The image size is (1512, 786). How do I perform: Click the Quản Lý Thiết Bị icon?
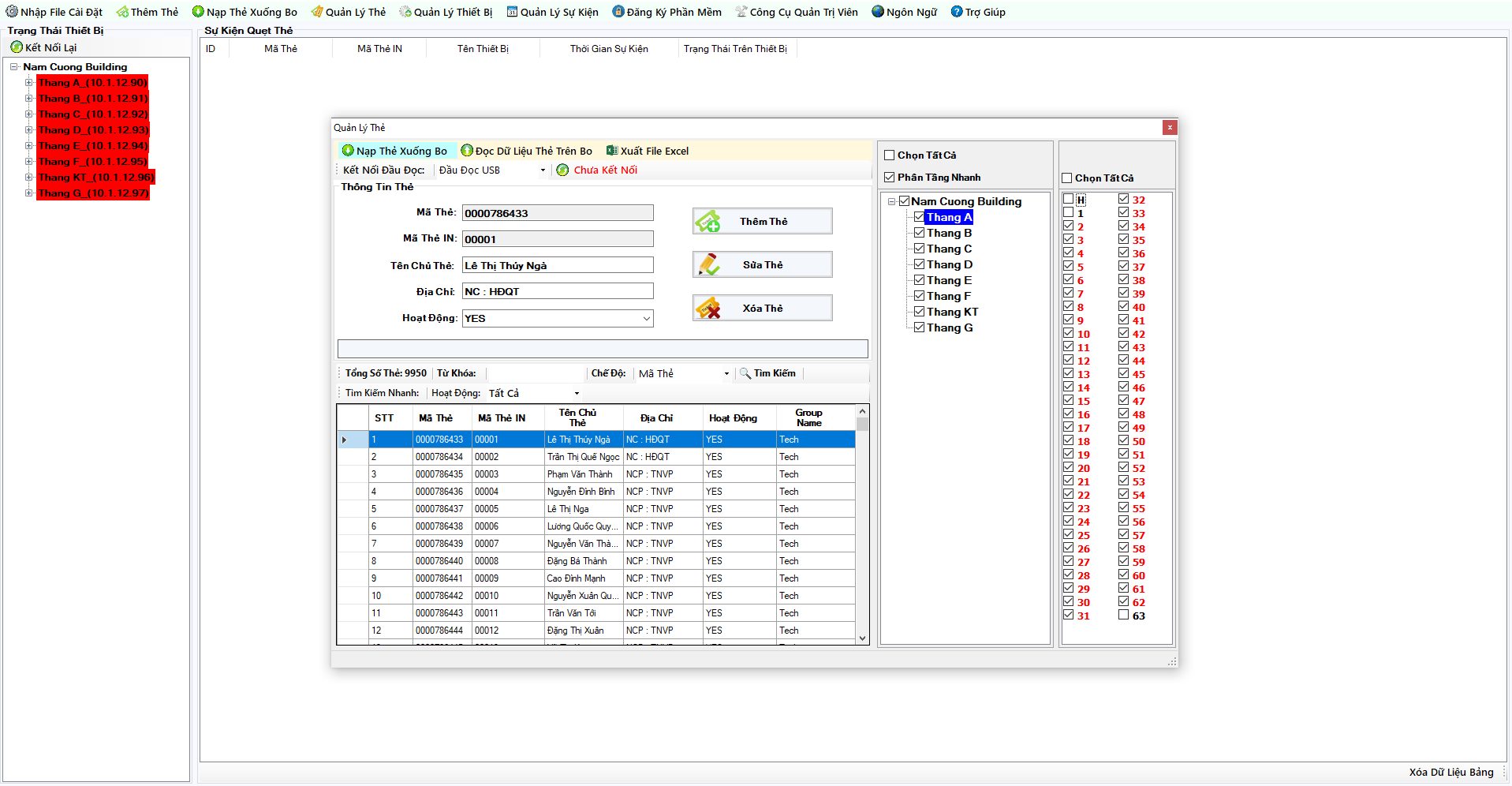405,12
